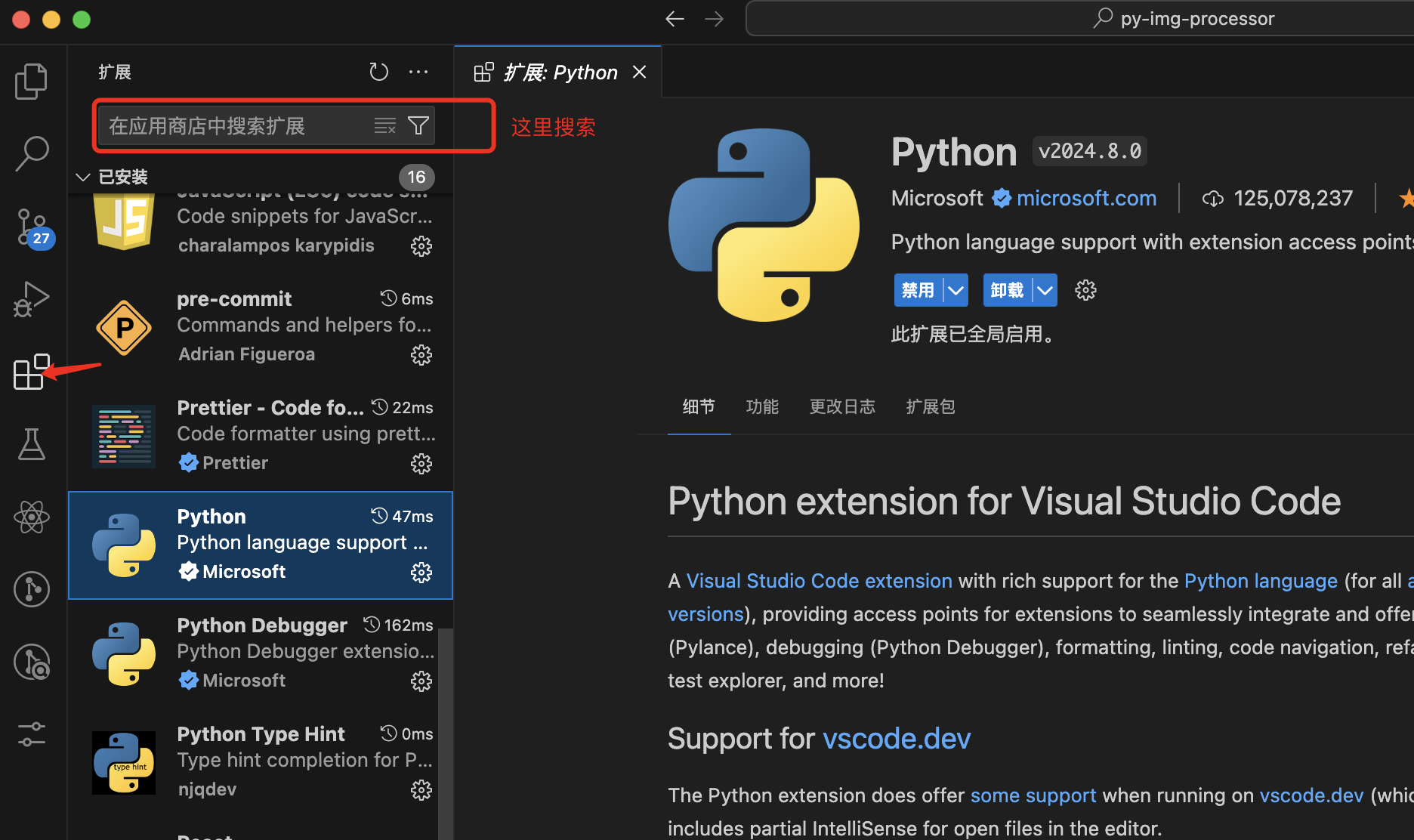Image resolution: width=1414 pixels, height=840 pixels.
Task: Manage Python extension gear in list
Action: [421, 573]
